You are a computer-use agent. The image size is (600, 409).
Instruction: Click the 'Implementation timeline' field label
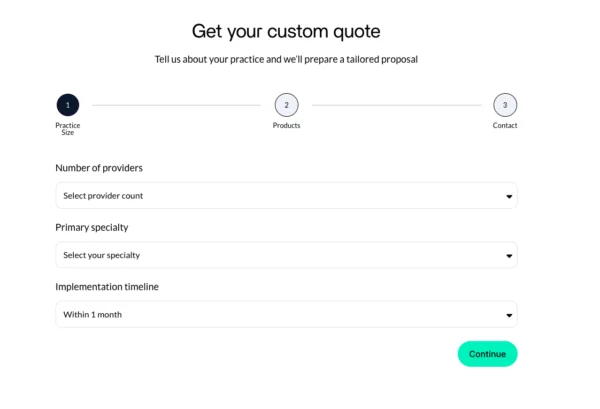pyautogui.click(x=107, y=287)
